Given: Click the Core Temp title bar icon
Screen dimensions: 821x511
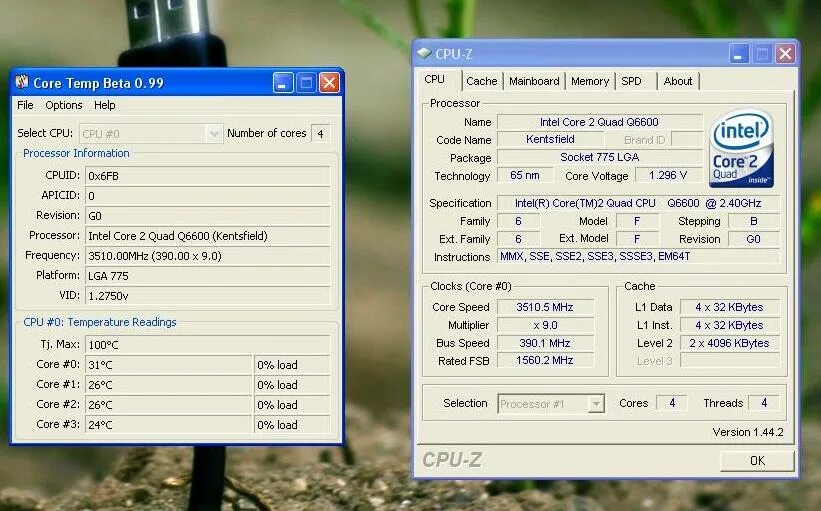Looking at the screenshot, I should pos(22,82).
